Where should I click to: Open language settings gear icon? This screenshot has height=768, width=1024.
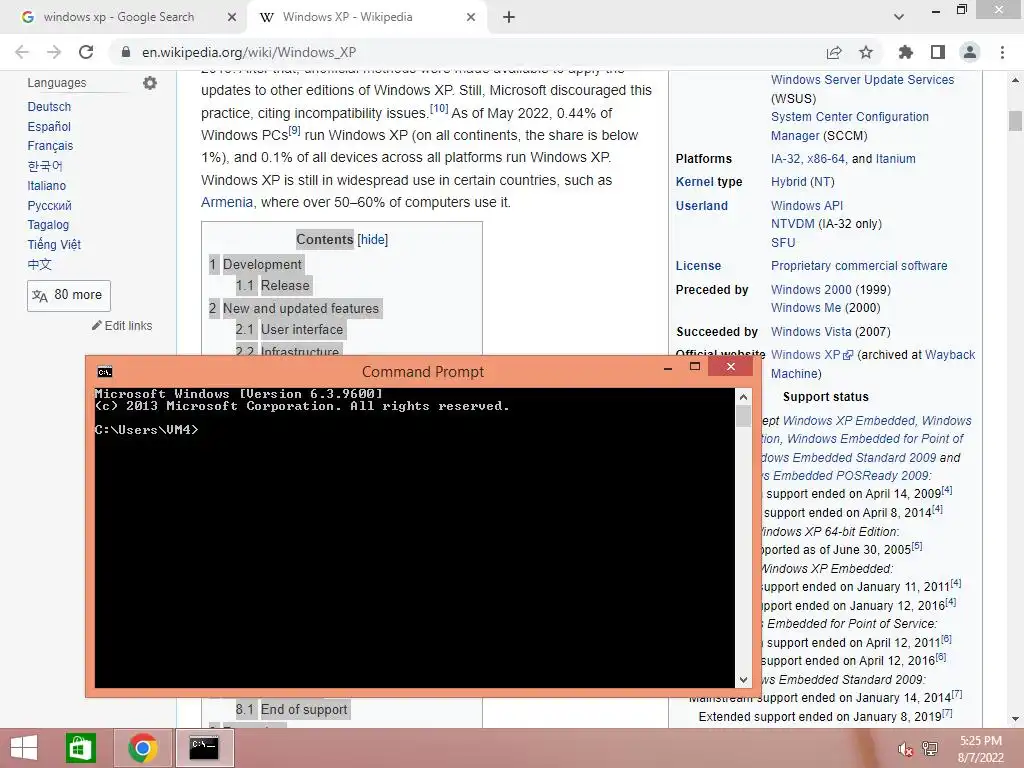click(x=150, y=83)
